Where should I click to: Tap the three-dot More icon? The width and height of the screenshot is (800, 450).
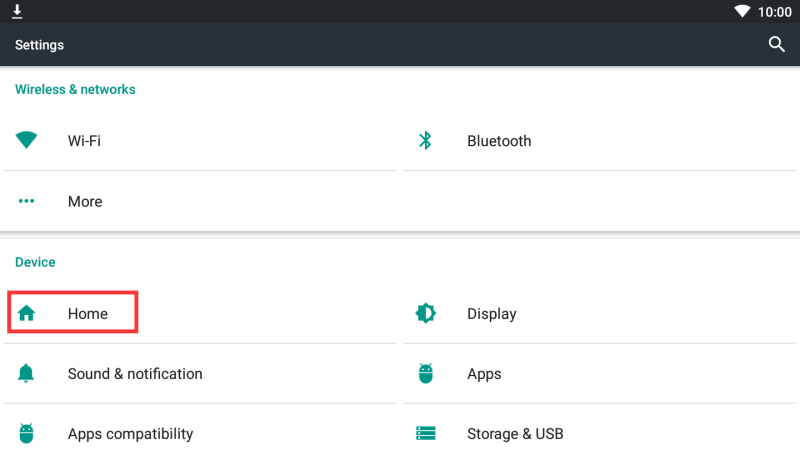click(27, 201)
